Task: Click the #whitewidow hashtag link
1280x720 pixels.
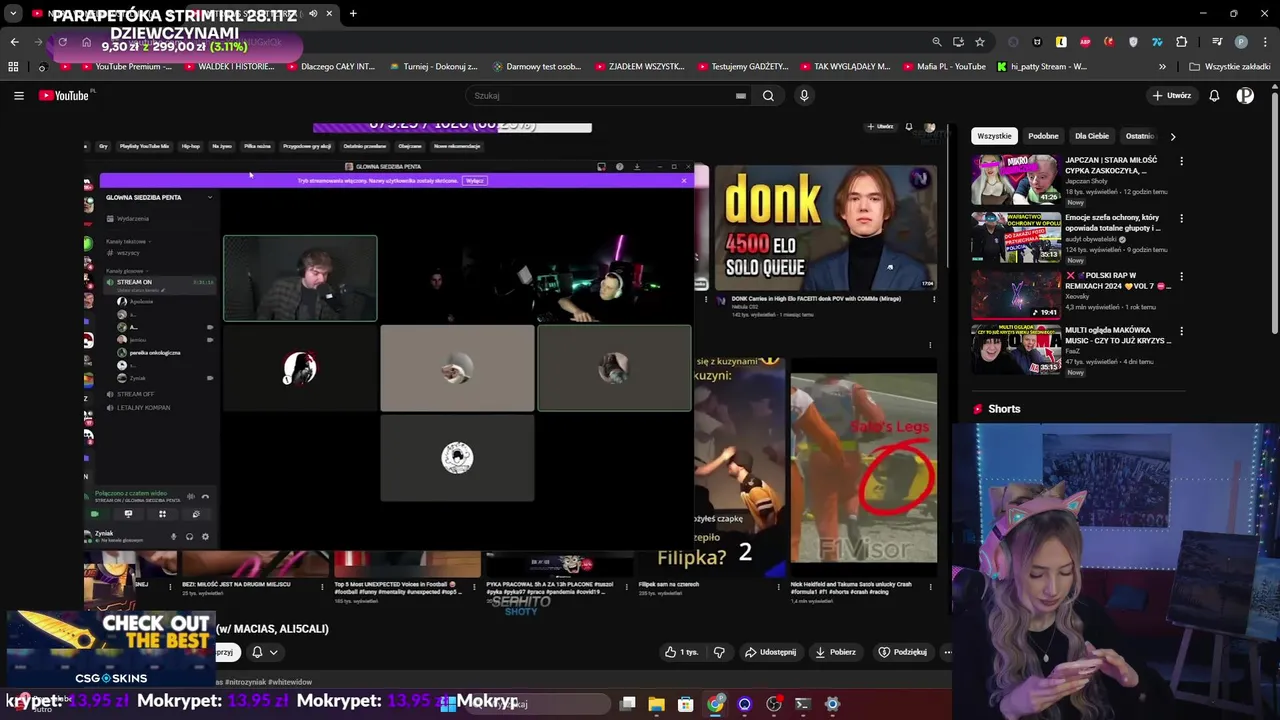Action: [292, 682]
